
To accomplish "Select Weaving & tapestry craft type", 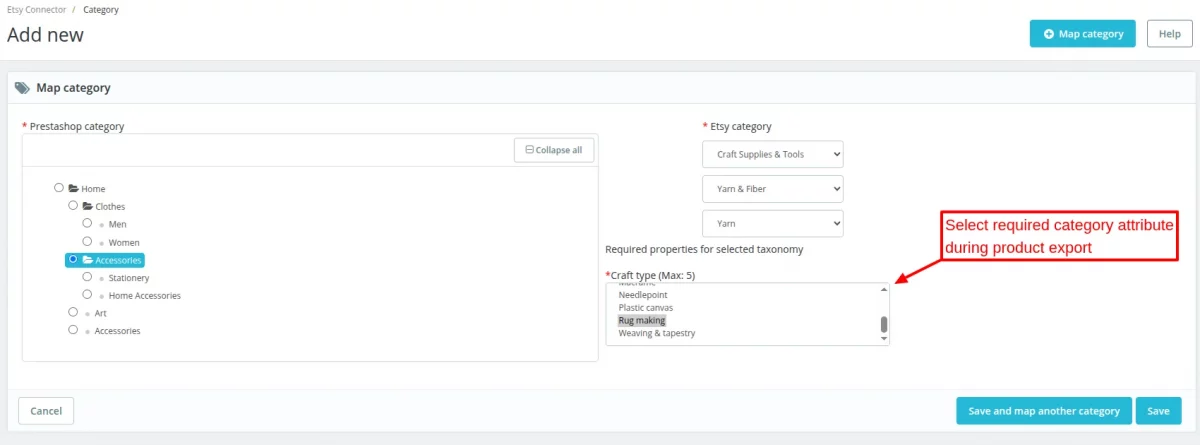I will pyautogui.click(x=656, y=333).
